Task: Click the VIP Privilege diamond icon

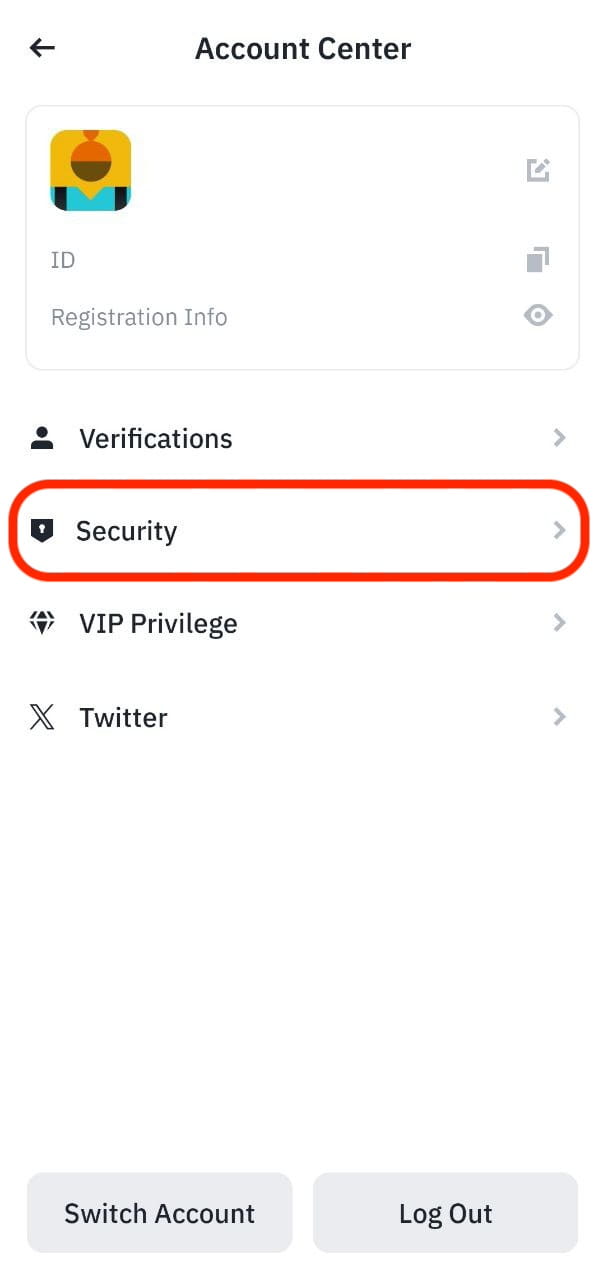Action: 42,623
